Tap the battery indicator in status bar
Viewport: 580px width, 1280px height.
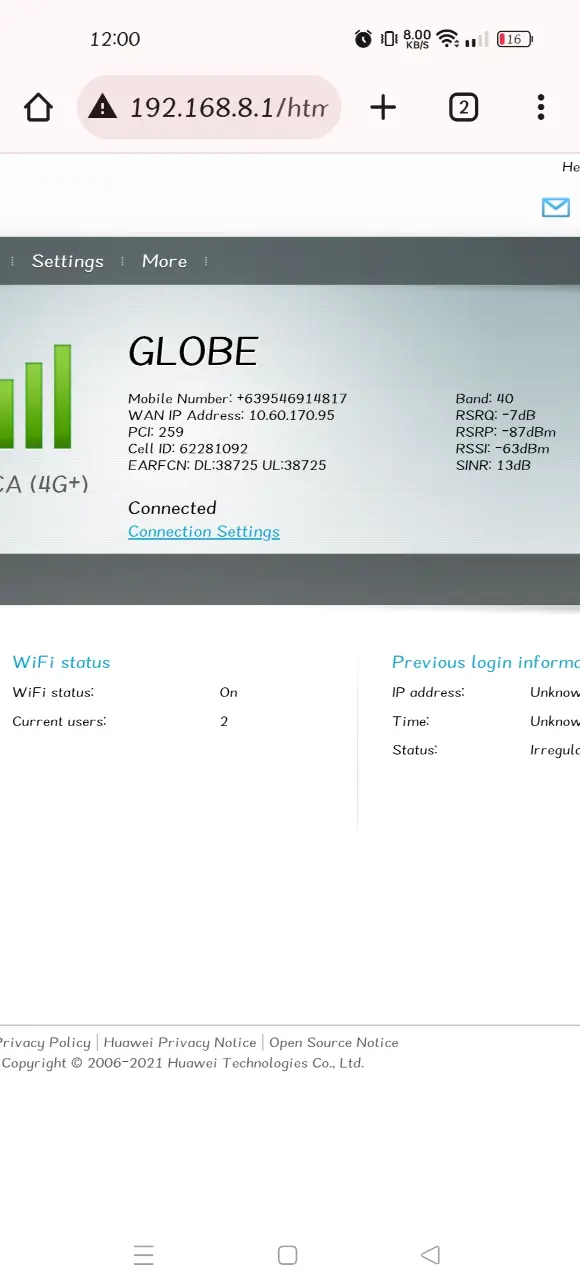pos(515,39)
